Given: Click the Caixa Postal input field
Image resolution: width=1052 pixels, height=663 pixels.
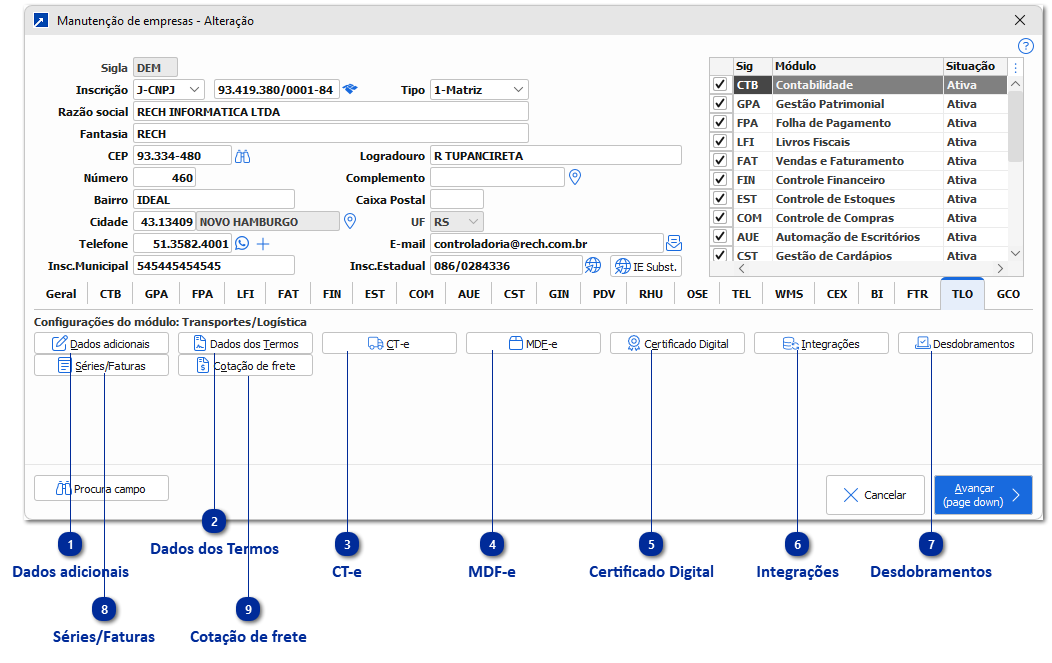Looking at the screenshot, I should tap(456, 199).
